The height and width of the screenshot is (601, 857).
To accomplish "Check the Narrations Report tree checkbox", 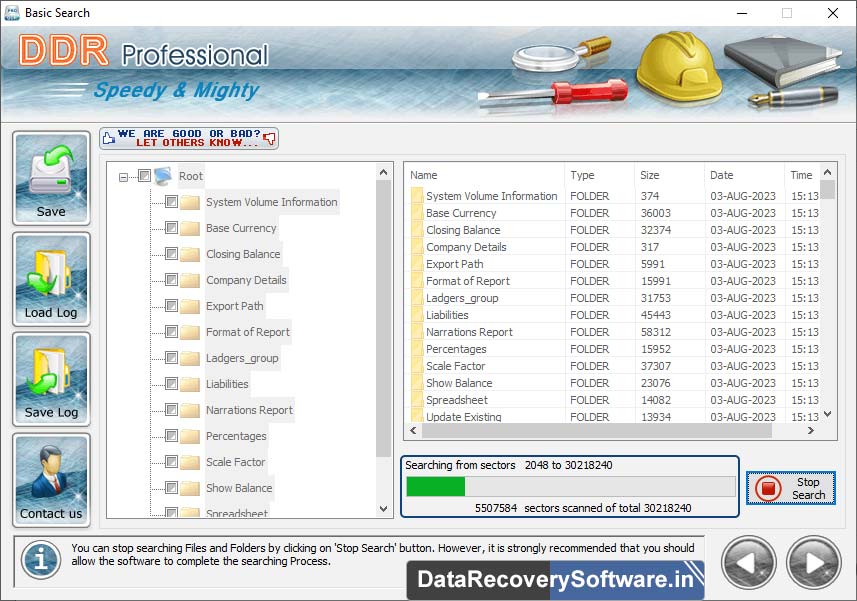I will [x=171, y=410].
